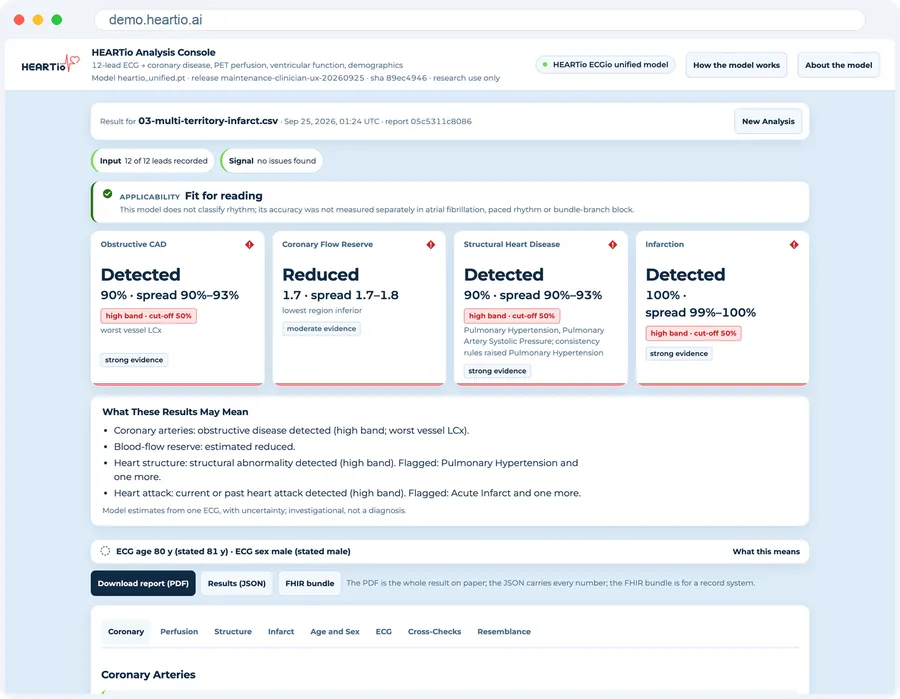Click the 1.7 · spread 1.7–1.8 value

point(340,295)
